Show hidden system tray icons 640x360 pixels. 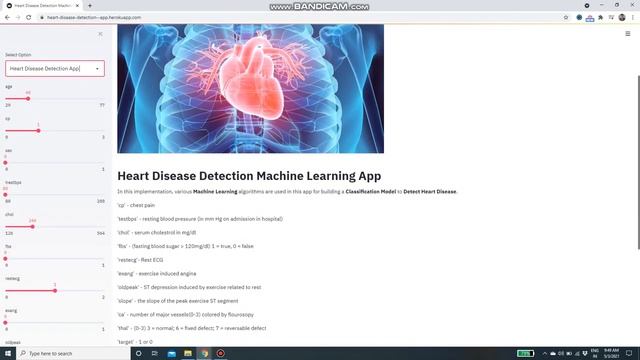click(544, 353)
